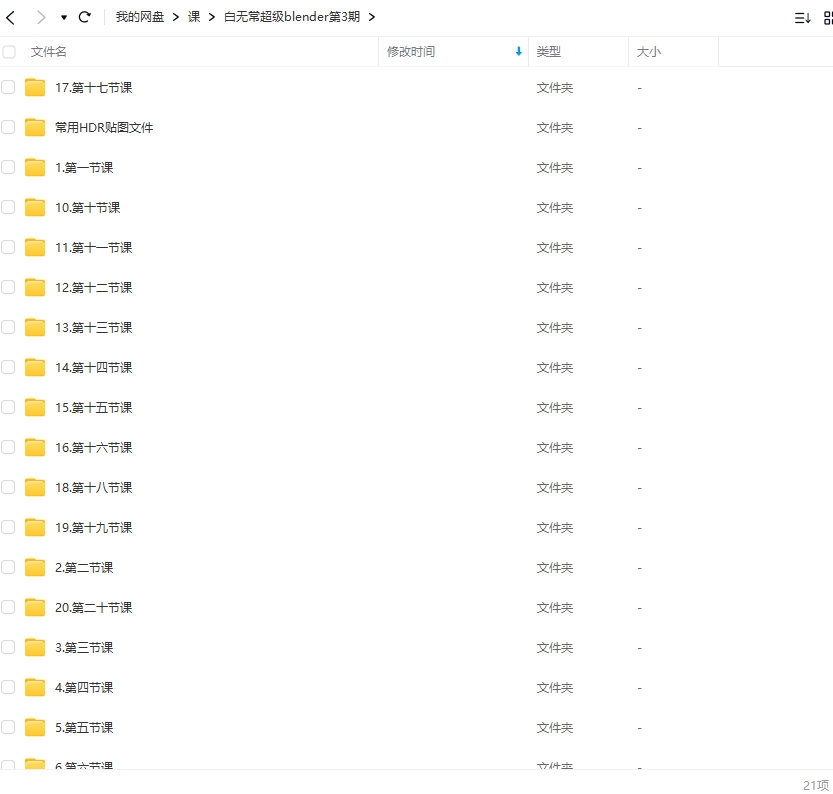833x794 pixels.
Task: Expand the chevron after 白无常超级blender第3期
Action: 372,17
